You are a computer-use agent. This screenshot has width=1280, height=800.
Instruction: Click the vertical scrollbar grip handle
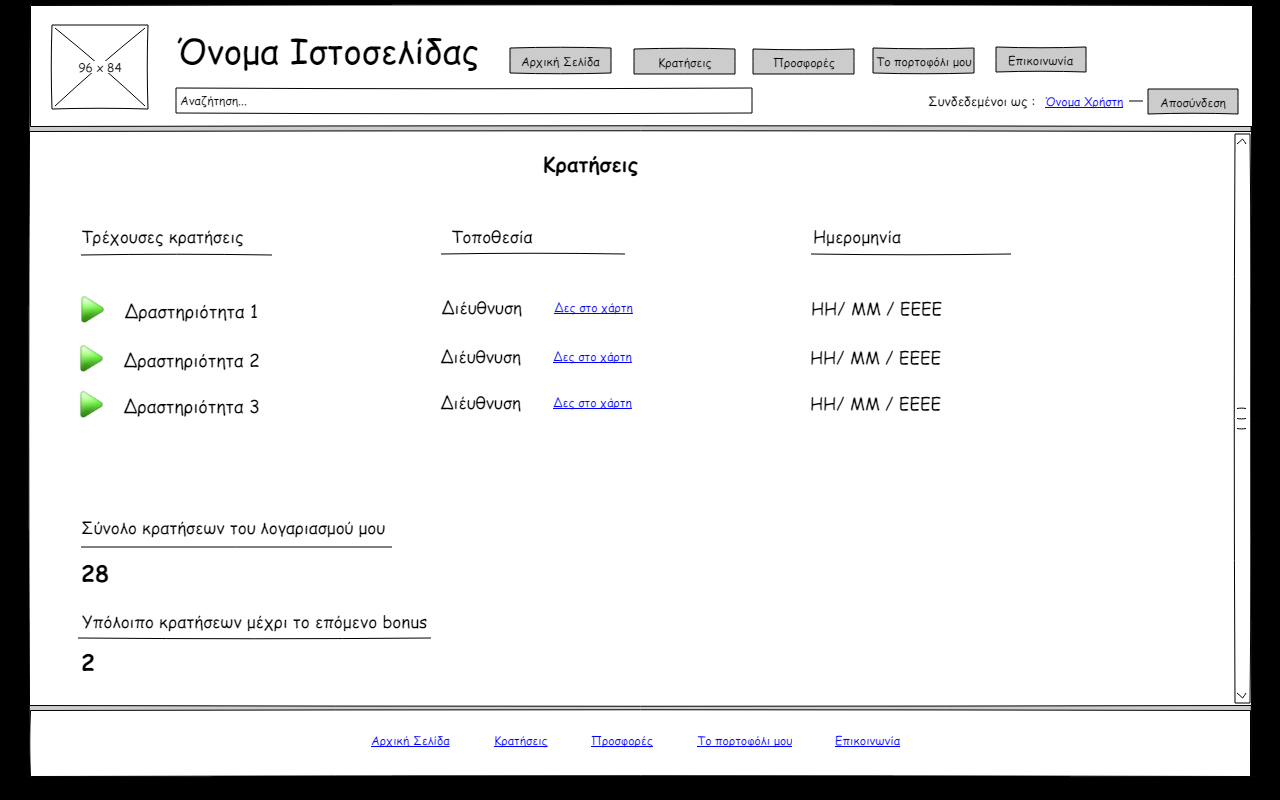click(1242, 418)
